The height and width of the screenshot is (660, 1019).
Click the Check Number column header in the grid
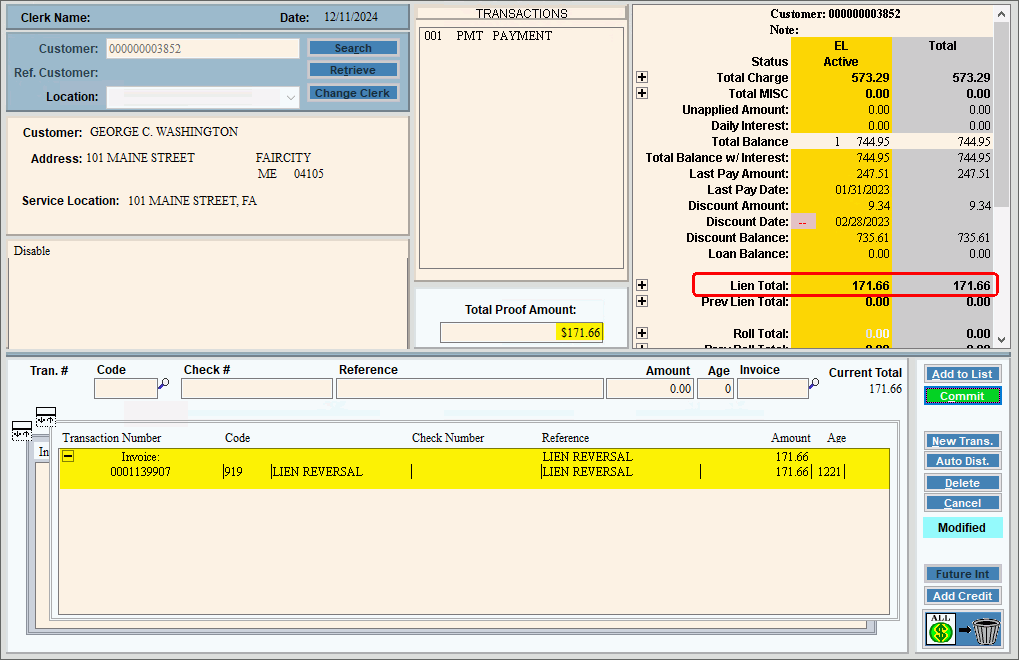pos(448,438)
